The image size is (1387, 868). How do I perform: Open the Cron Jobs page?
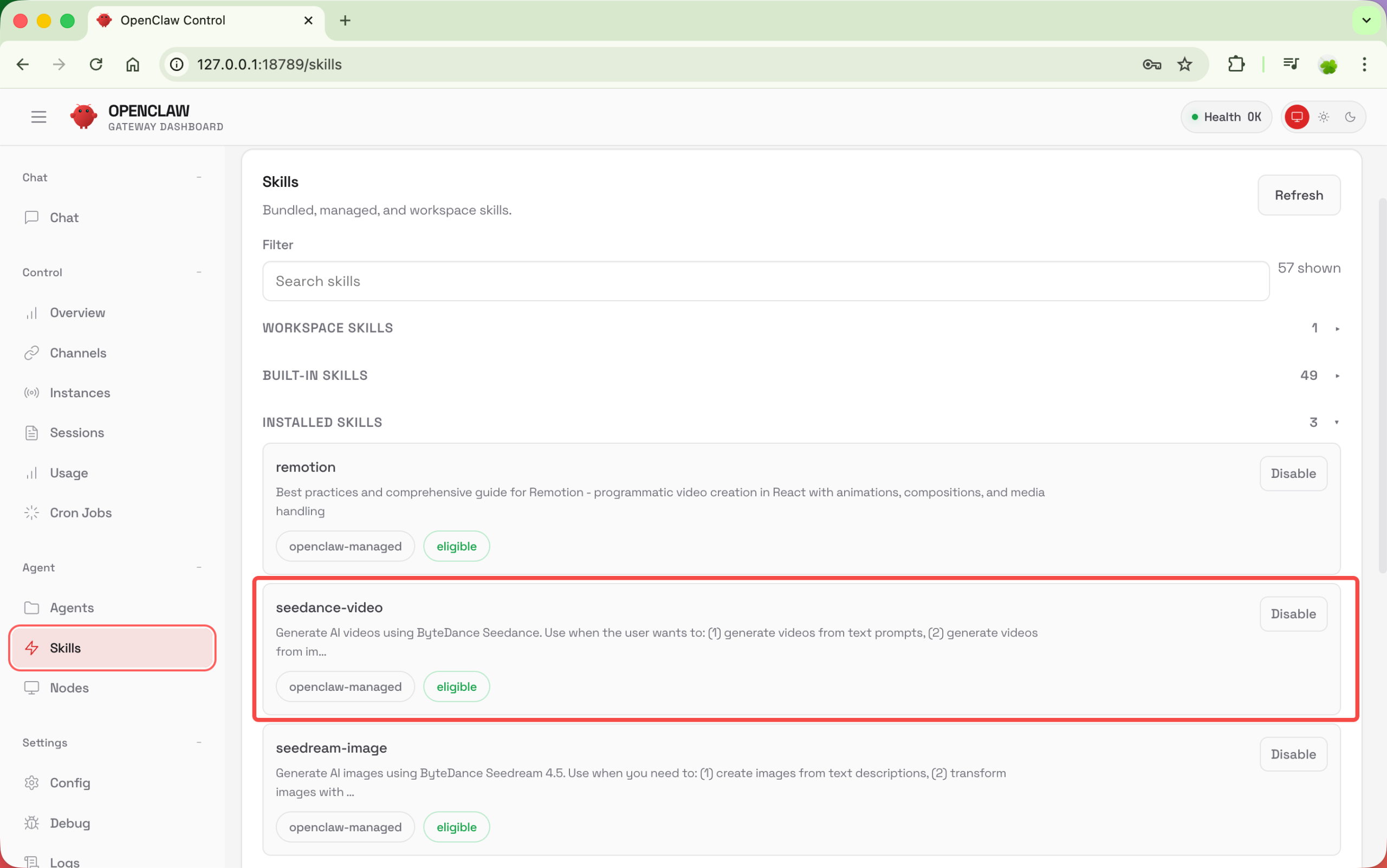pos(80,513)
